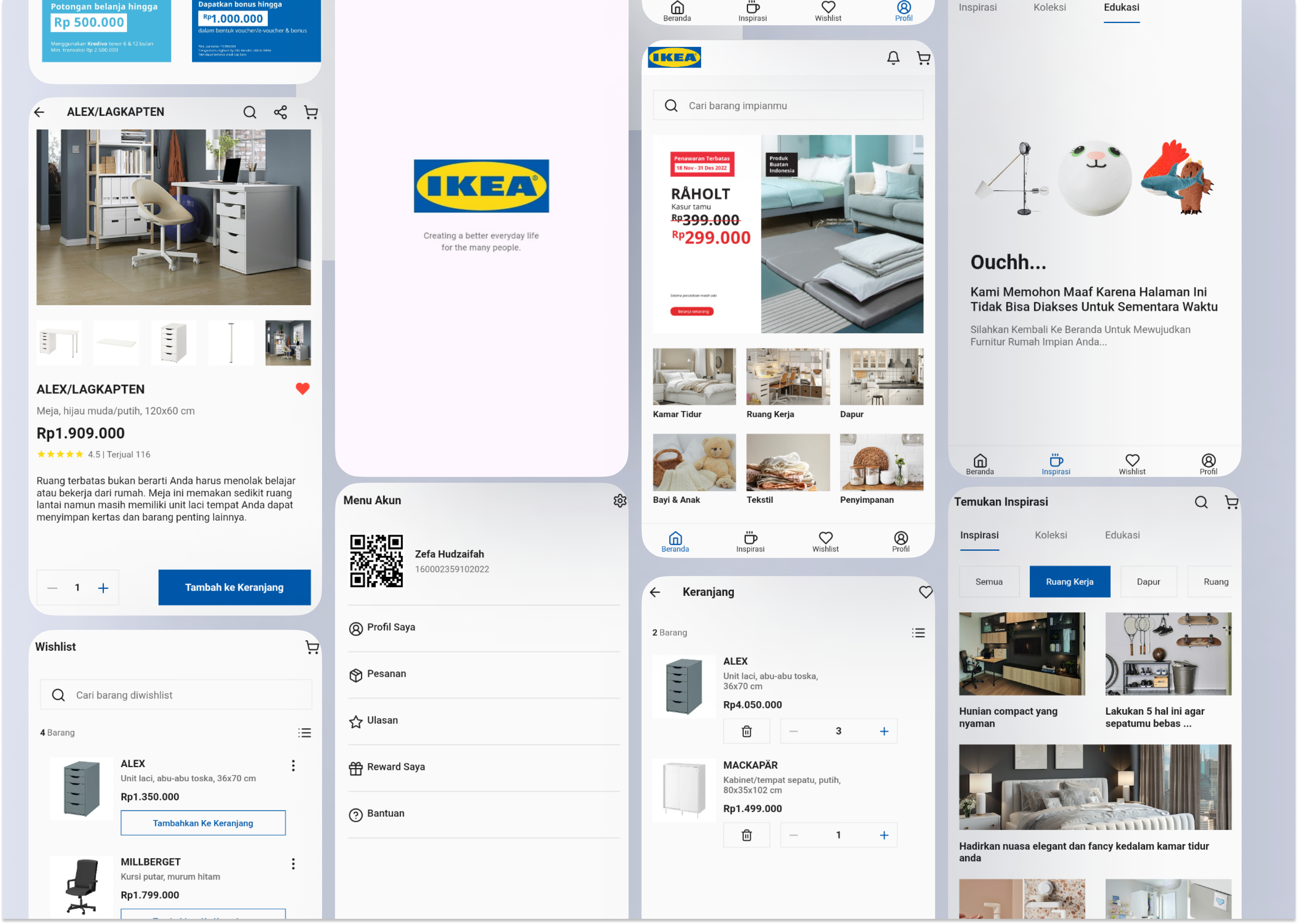Select the drawer unit thumbnail under the product photo
1298x924 pixels.
(x=173, y=343)
